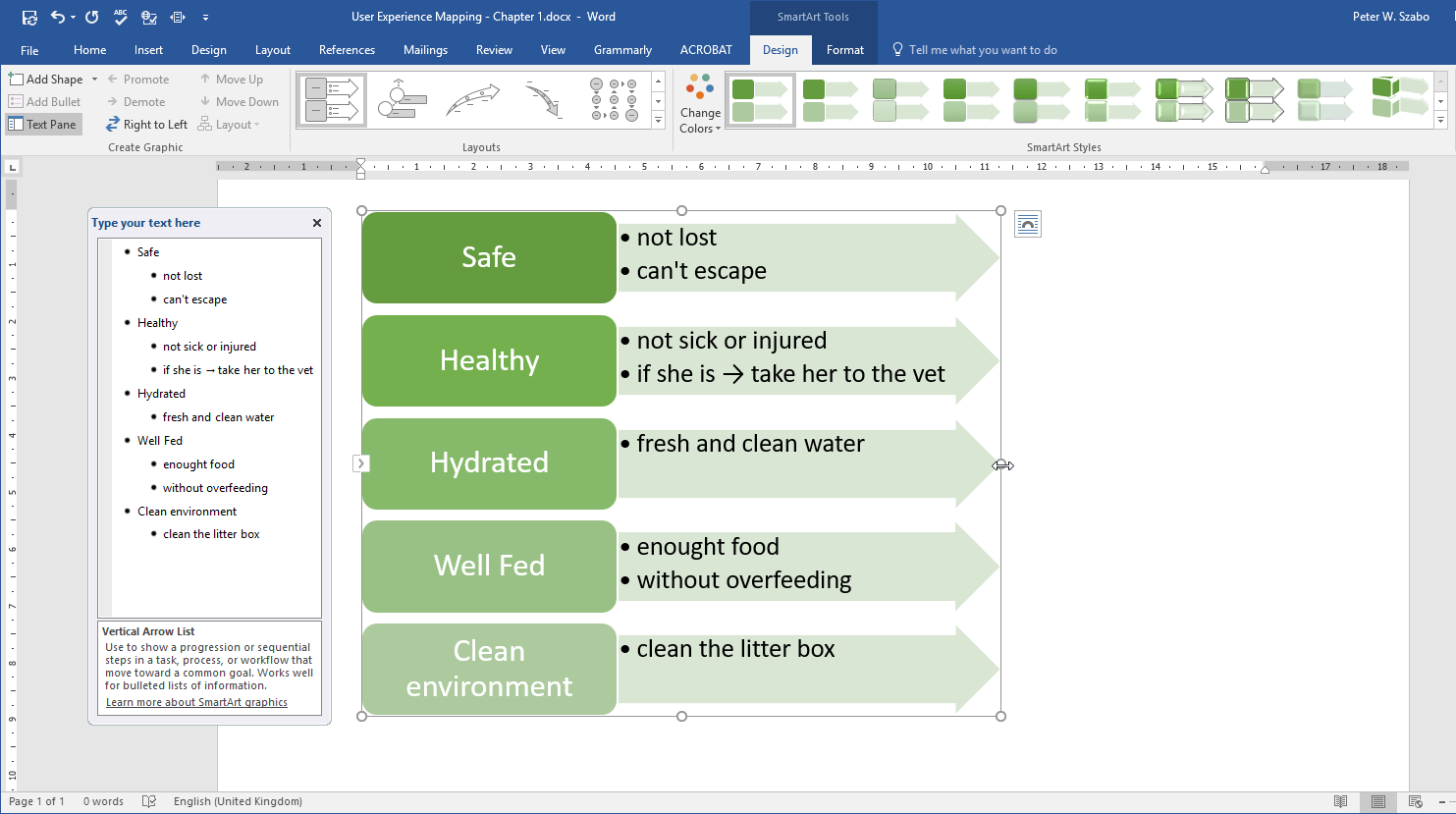Click 'Learn more about SmartArt graphics' link

(196, 702)
